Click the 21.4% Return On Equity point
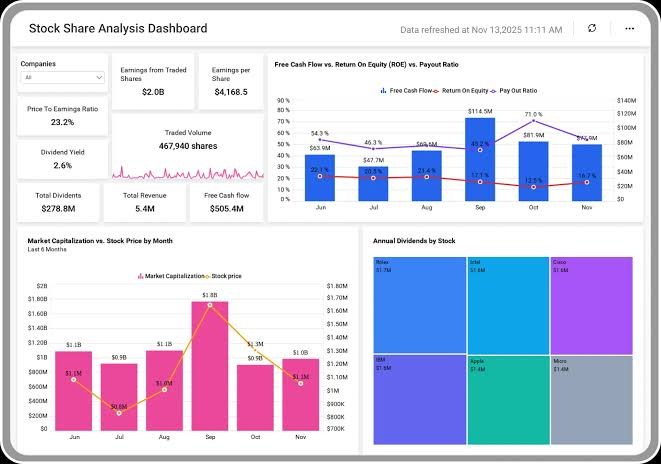Screen dimensions: 661x464 tap(427, 177)
